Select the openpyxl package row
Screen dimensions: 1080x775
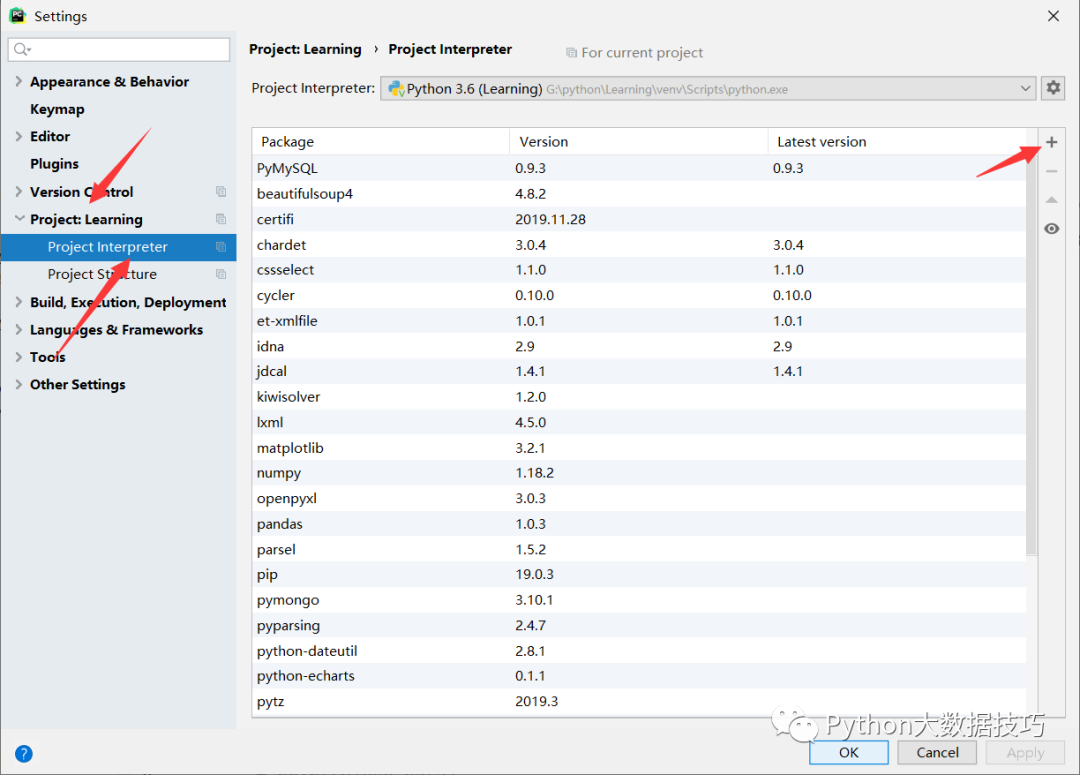tap(639, 498)
